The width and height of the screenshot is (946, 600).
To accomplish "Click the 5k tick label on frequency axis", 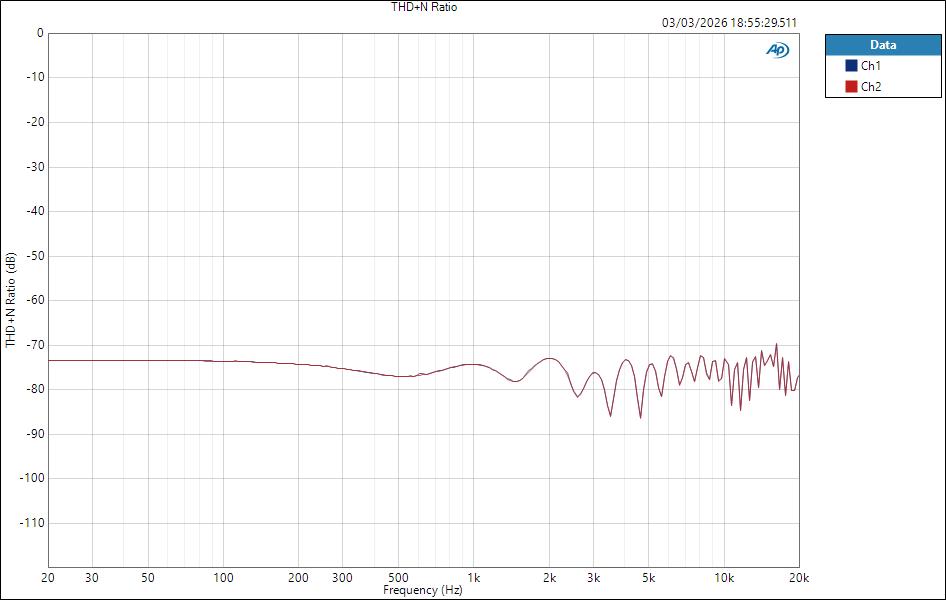I will [x=649, y=578].
